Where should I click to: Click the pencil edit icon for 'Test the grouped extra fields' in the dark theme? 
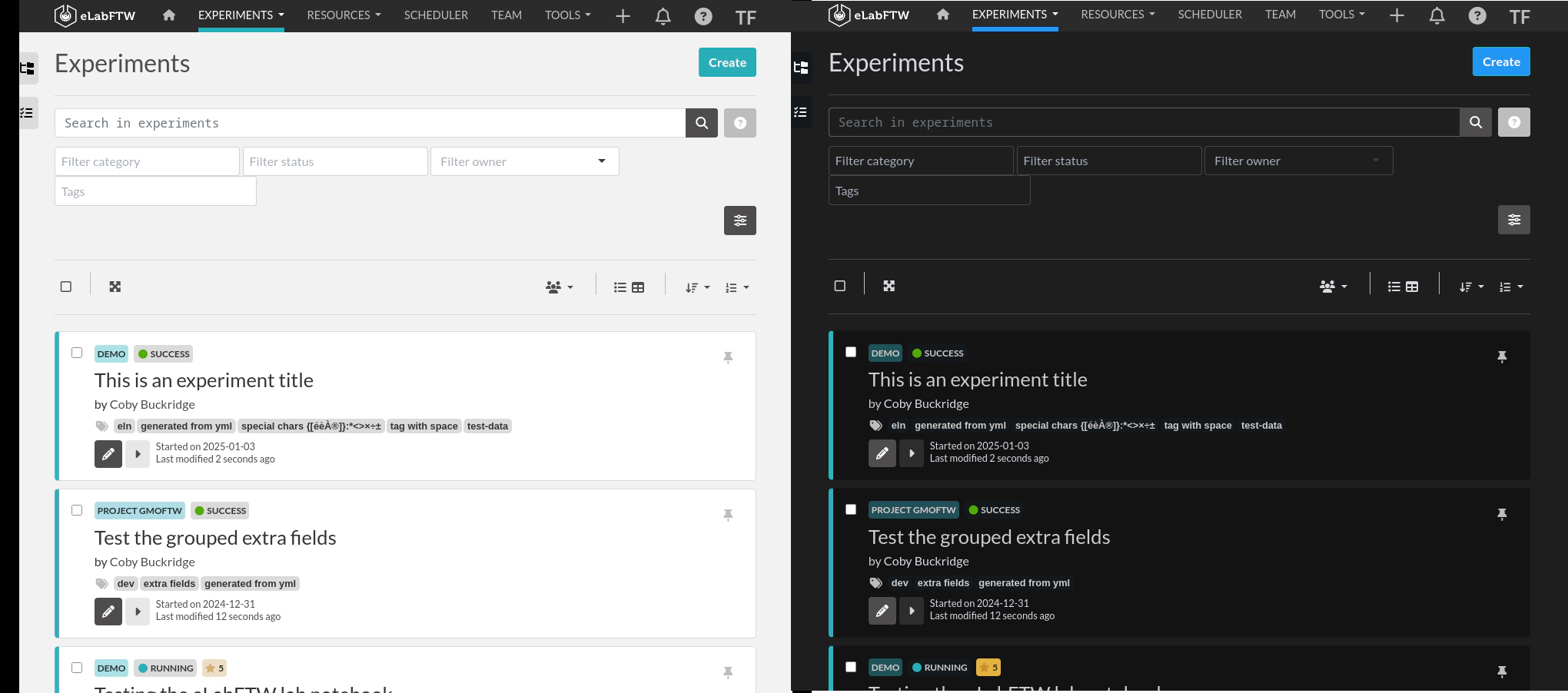(x=882, y=611)
